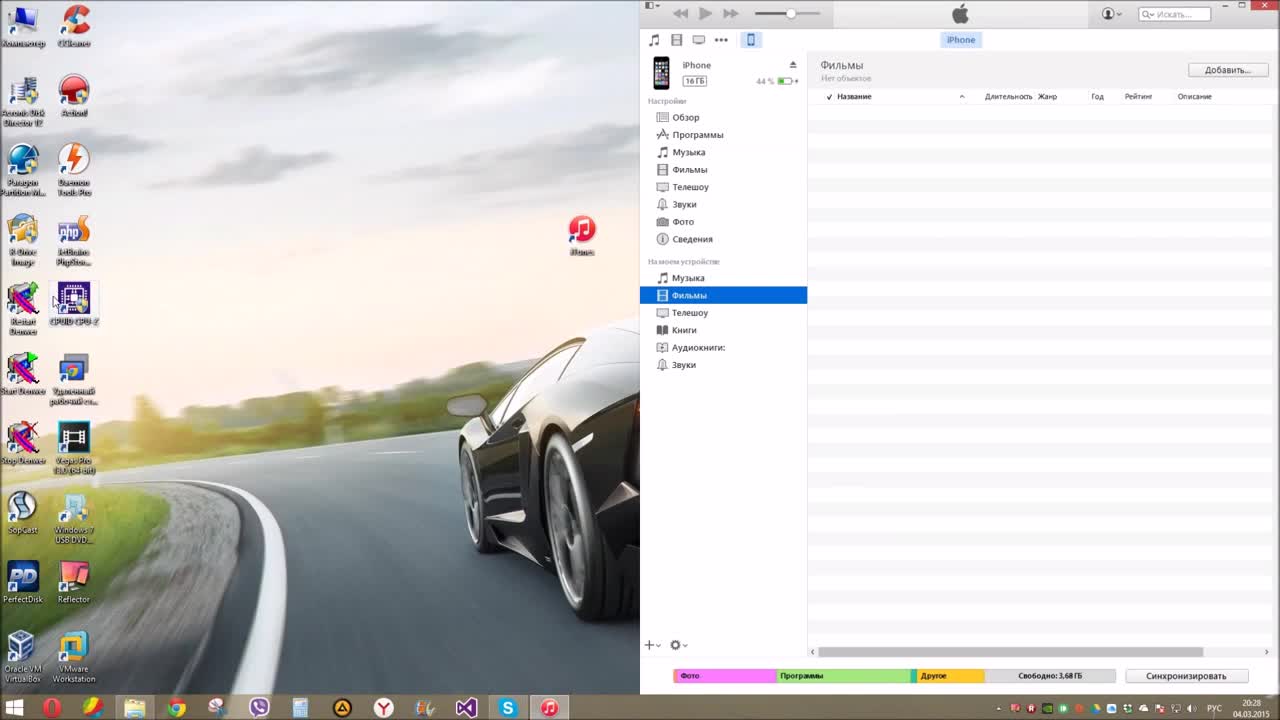The width and height of the screenshot is (1280, 720).
Task: Select the CPUID CPU-Z desktop icon
Action: click(x=74, y=305)
